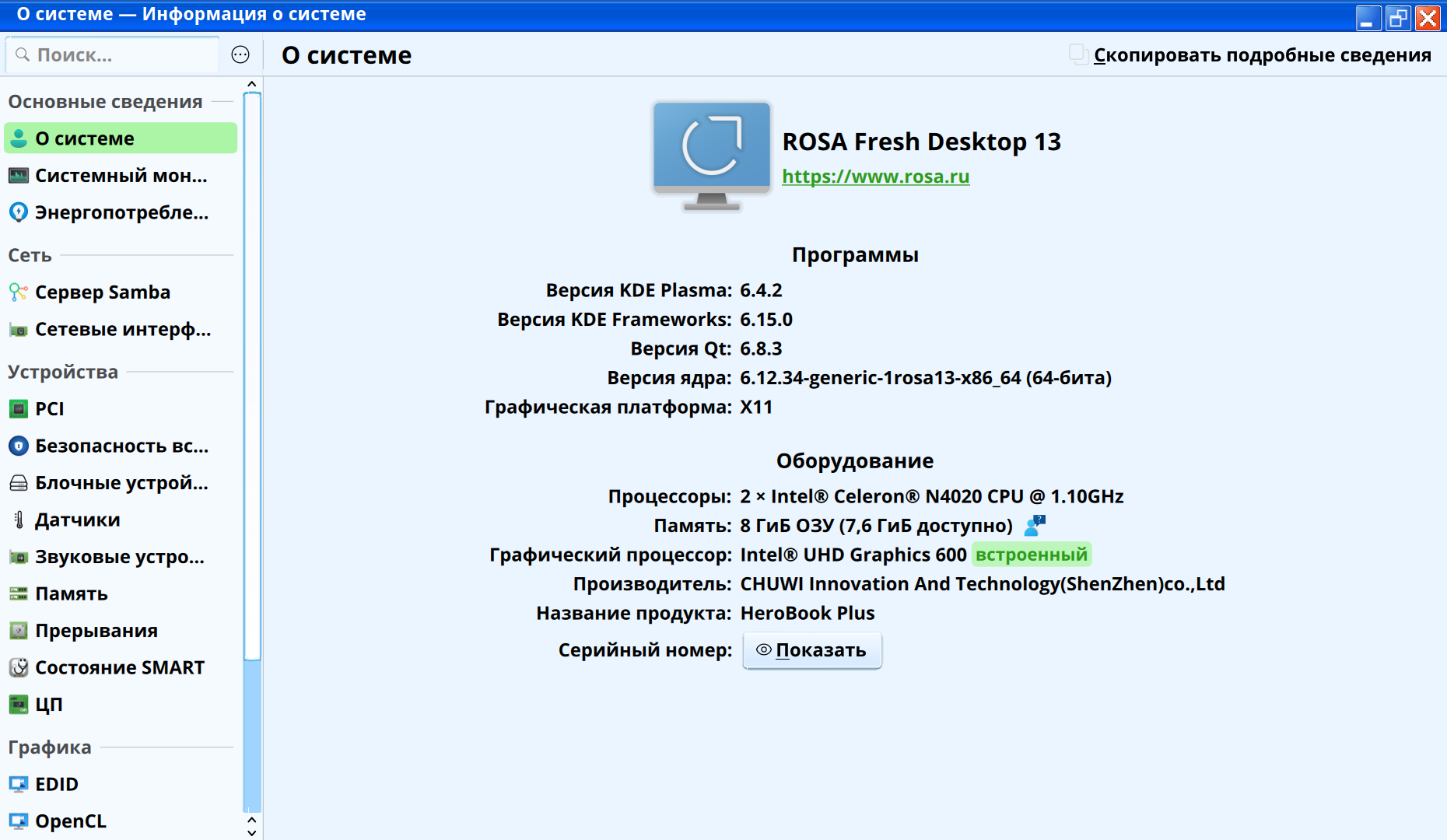Click the Sound devices icon
The width and height of the screenshot is (1447, 840).
tap(19, 557)
